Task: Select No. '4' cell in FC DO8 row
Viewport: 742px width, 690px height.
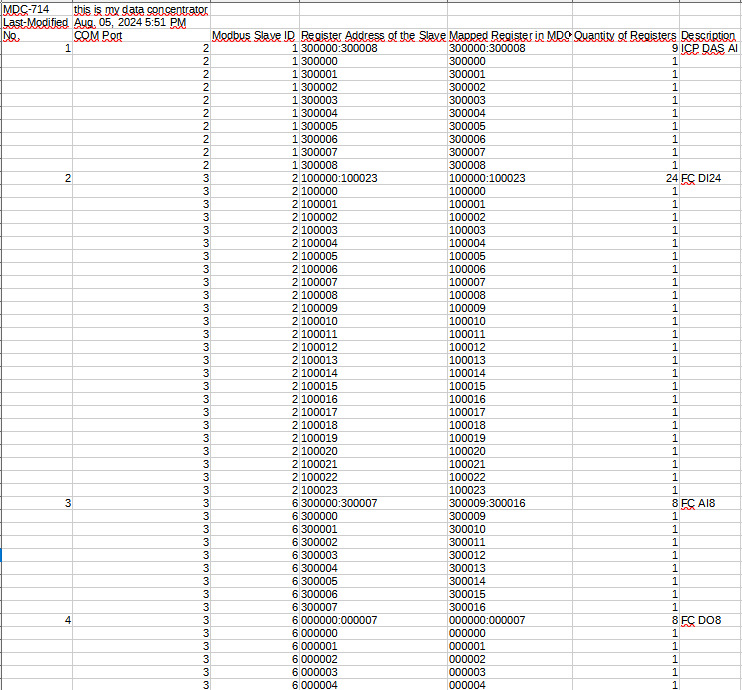Action: 37,620
